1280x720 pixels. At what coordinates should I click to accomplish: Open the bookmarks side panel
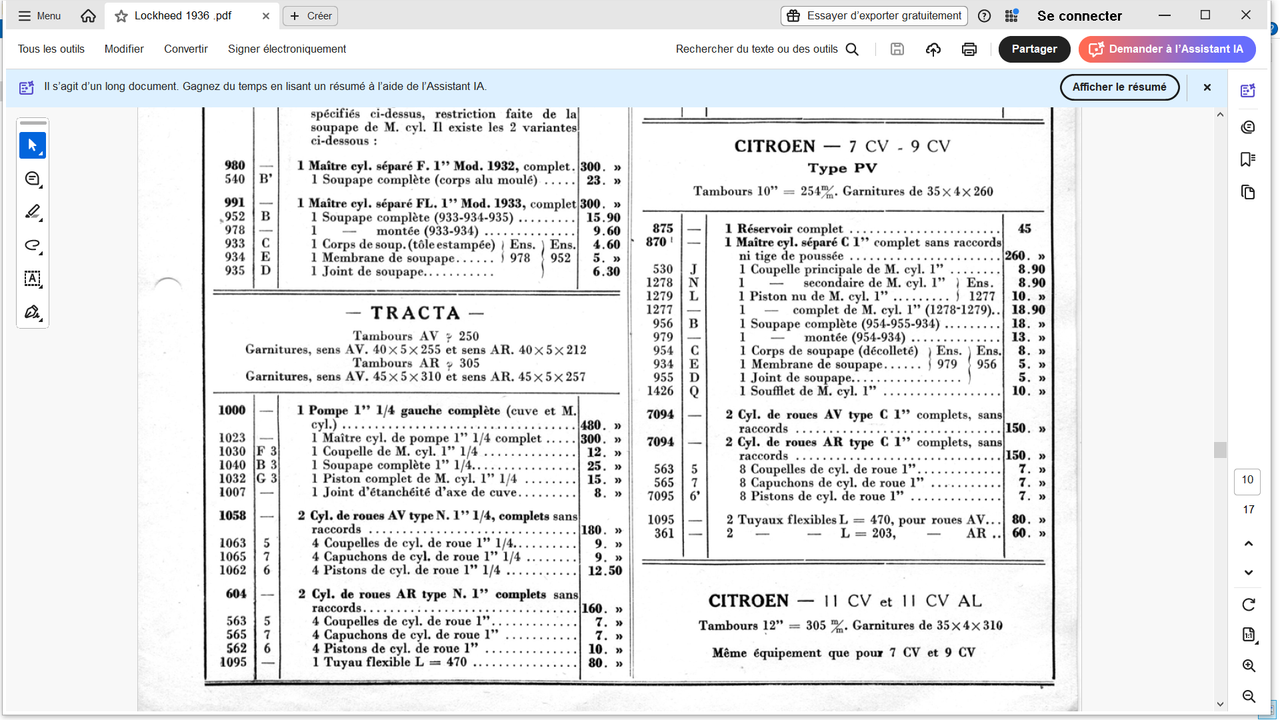tap(1248, 159)
